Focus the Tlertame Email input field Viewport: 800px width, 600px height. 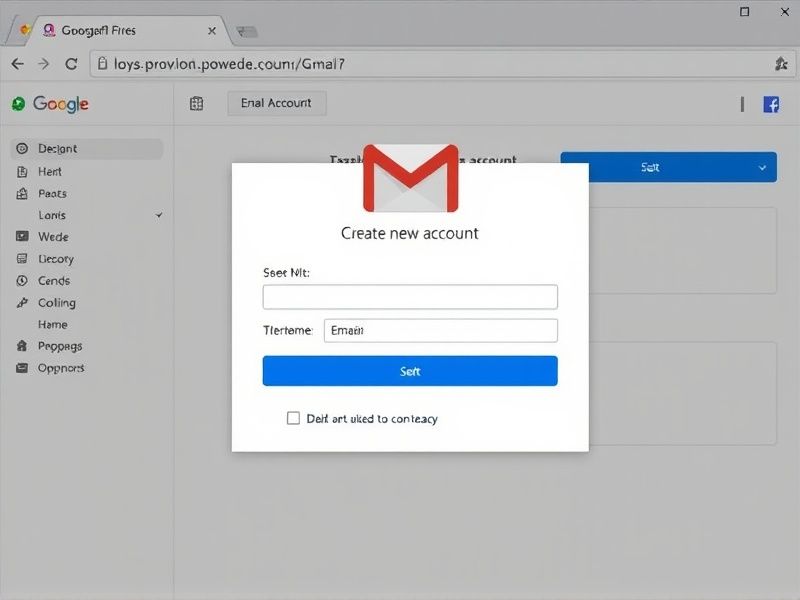point(441,331)
